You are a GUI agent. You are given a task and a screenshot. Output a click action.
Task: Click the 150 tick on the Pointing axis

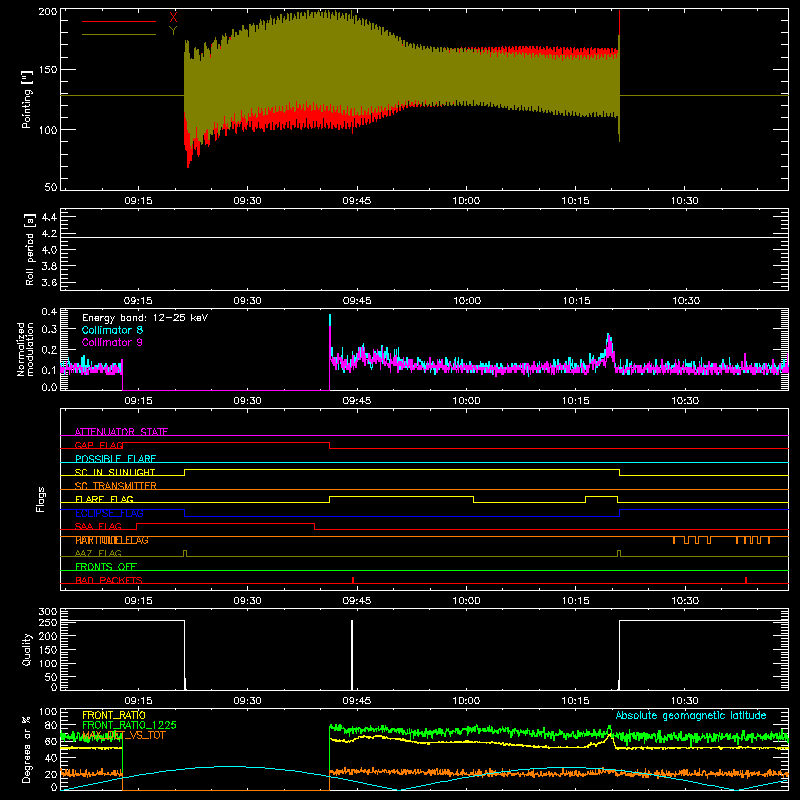pyautogui.click(x=47, y=70)
